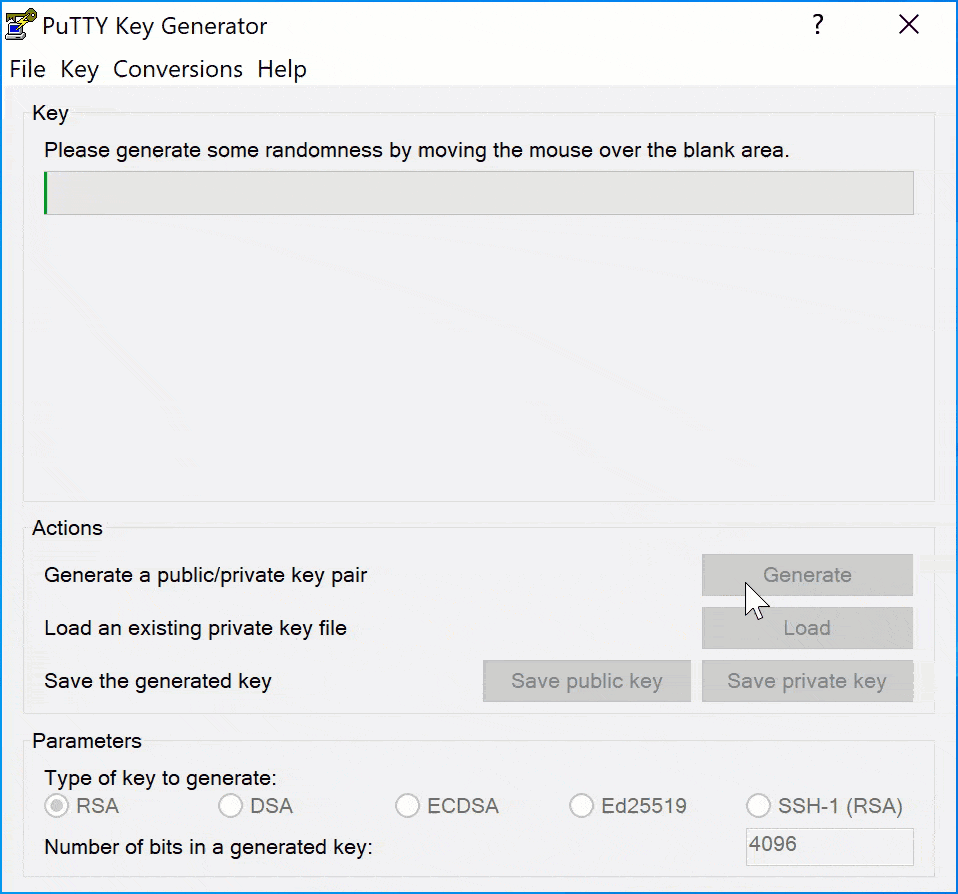Open the Conversions menu
The image size is (958, 894).
[178, 69]
